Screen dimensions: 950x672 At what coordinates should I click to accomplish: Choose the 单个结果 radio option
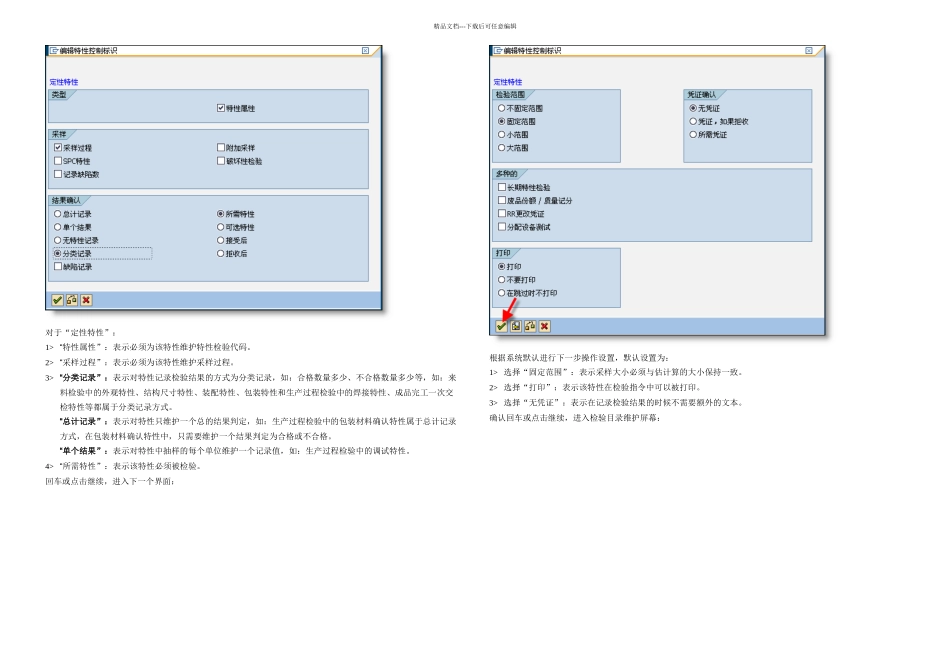(x=58, y=227)
